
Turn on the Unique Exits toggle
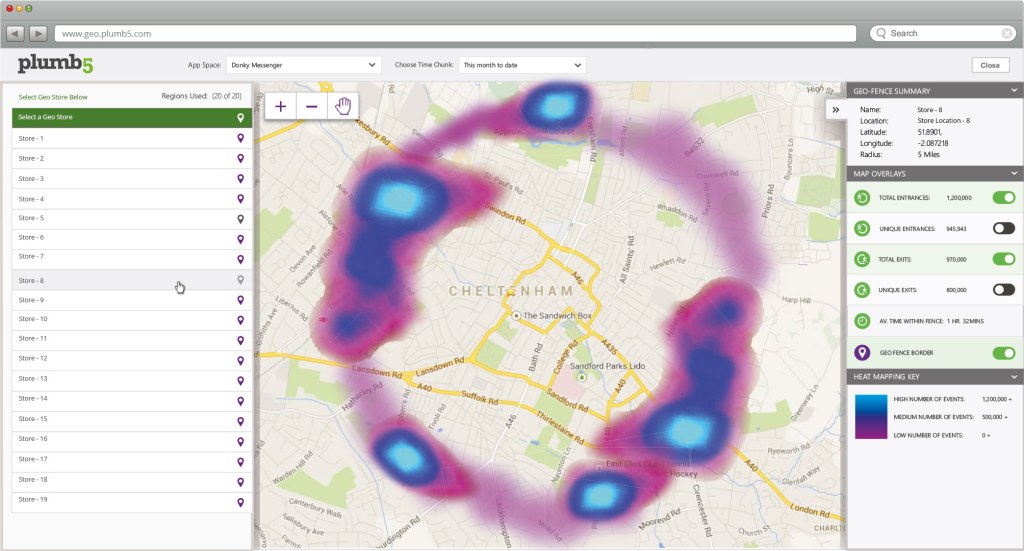pos(1004,290)
